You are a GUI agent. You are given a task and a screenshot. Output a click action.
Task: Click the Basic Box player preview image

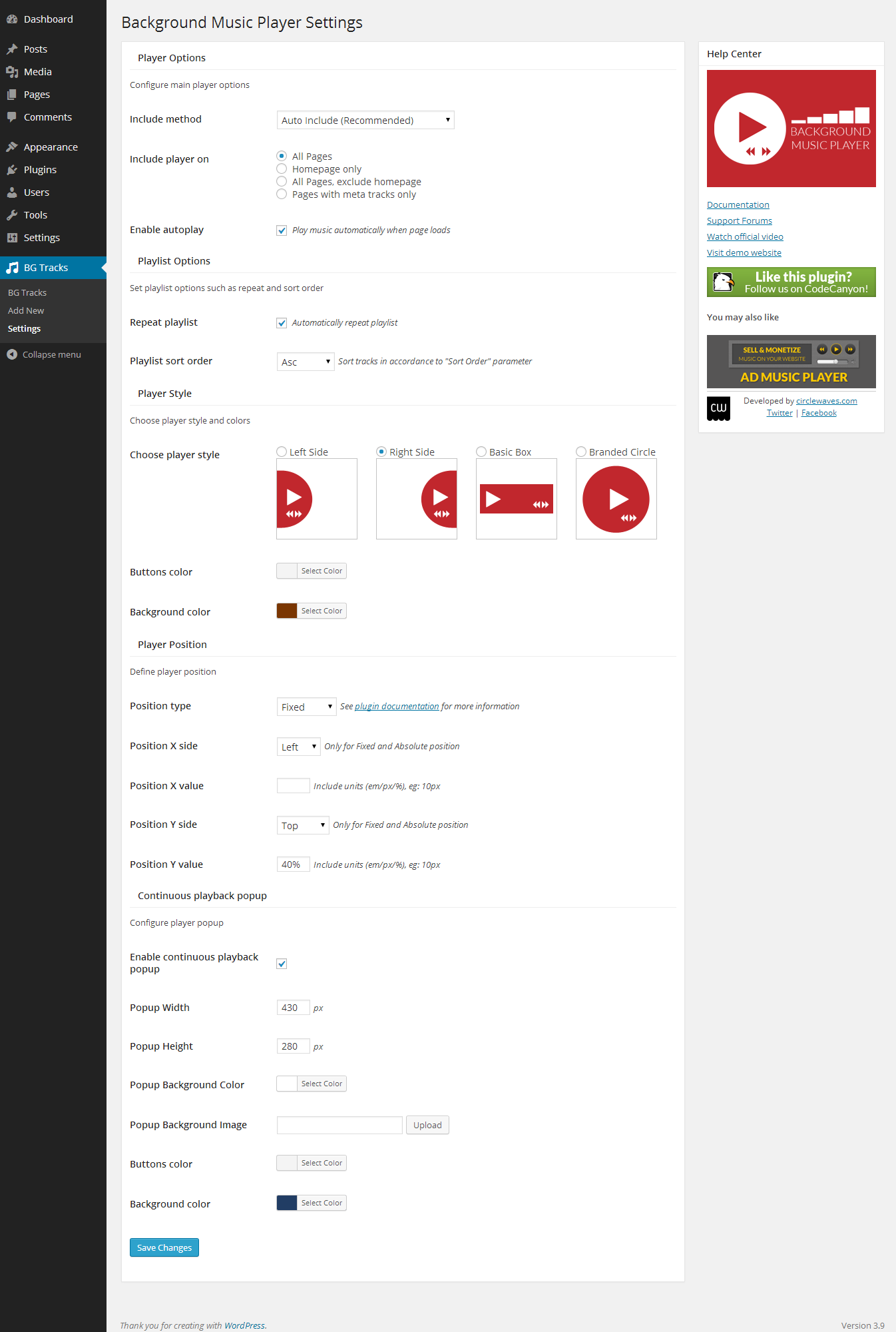(x=517, y=499)
